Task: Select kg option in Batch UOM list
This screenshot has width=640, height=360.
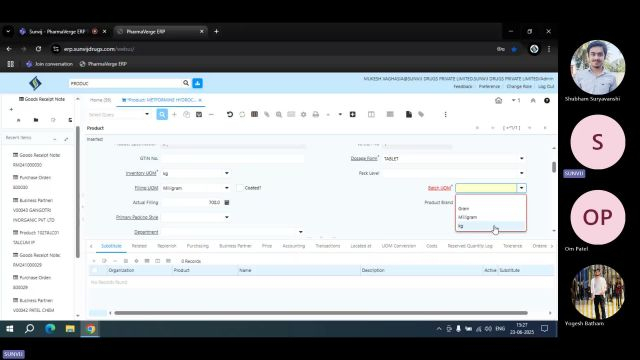Action: pos(491,226)
